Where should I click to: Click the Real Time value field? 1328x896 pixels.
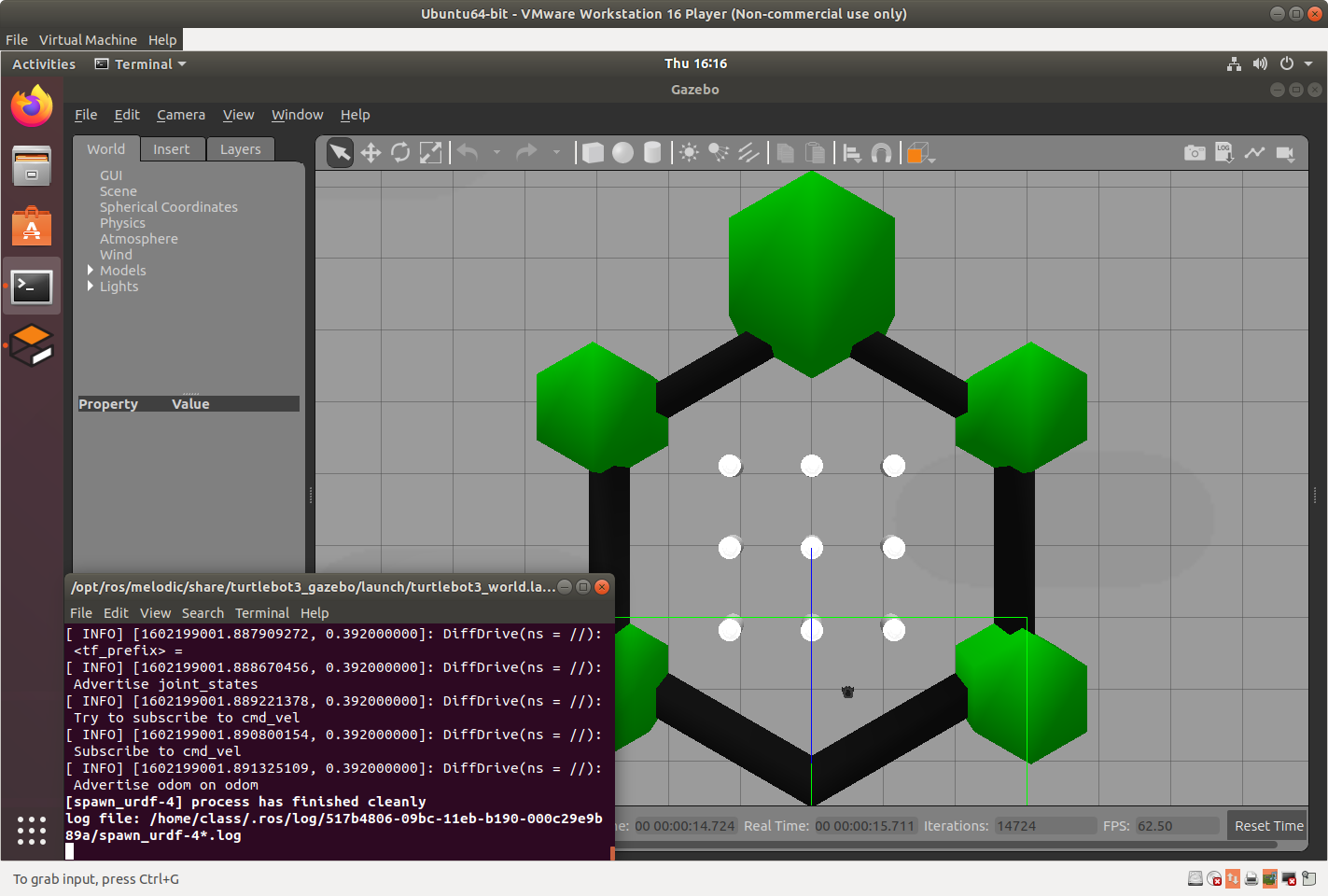coord(864,826)
